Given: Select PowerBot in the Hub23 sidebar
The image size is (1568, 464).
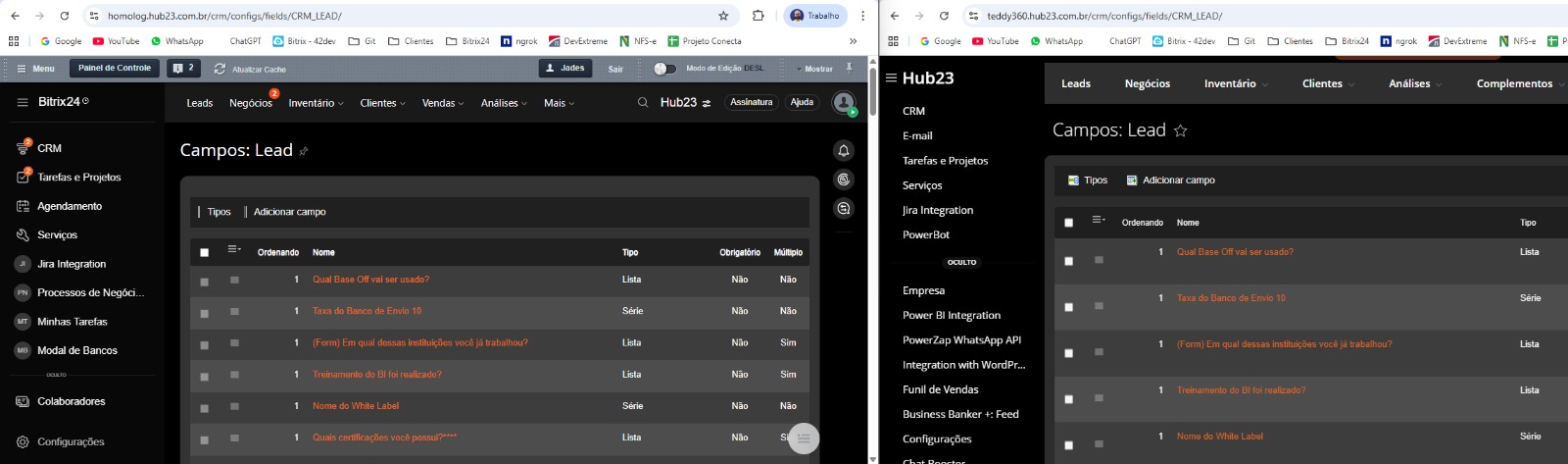Looking at the screenshot, I should pyautogui.click(x=925, y=234).
